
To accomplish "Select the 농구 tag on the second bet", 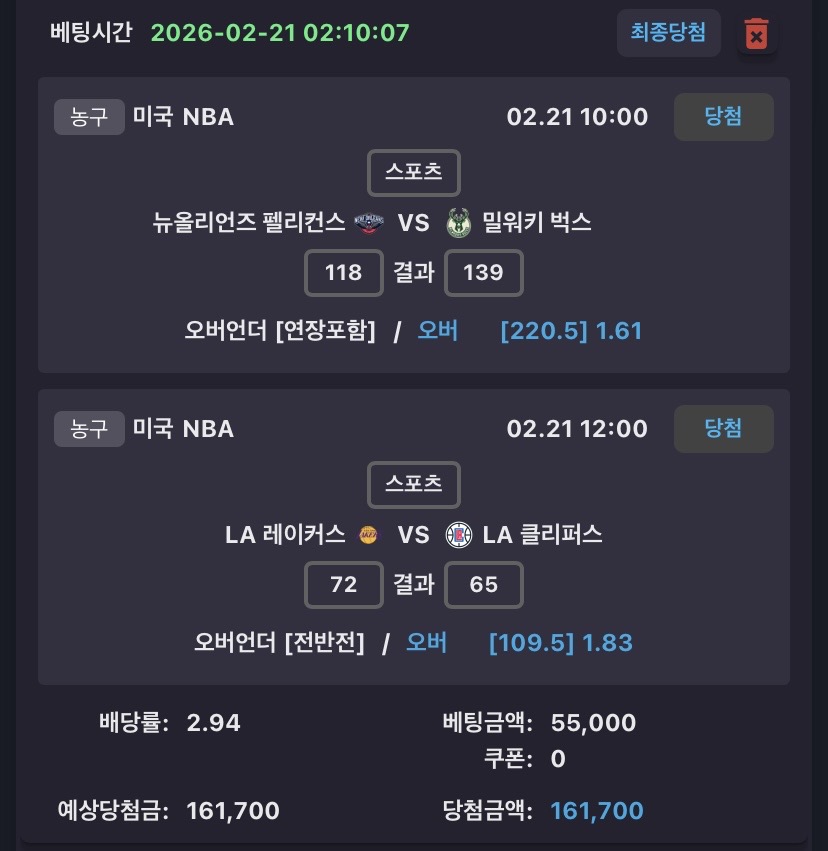I will (89, 429).
